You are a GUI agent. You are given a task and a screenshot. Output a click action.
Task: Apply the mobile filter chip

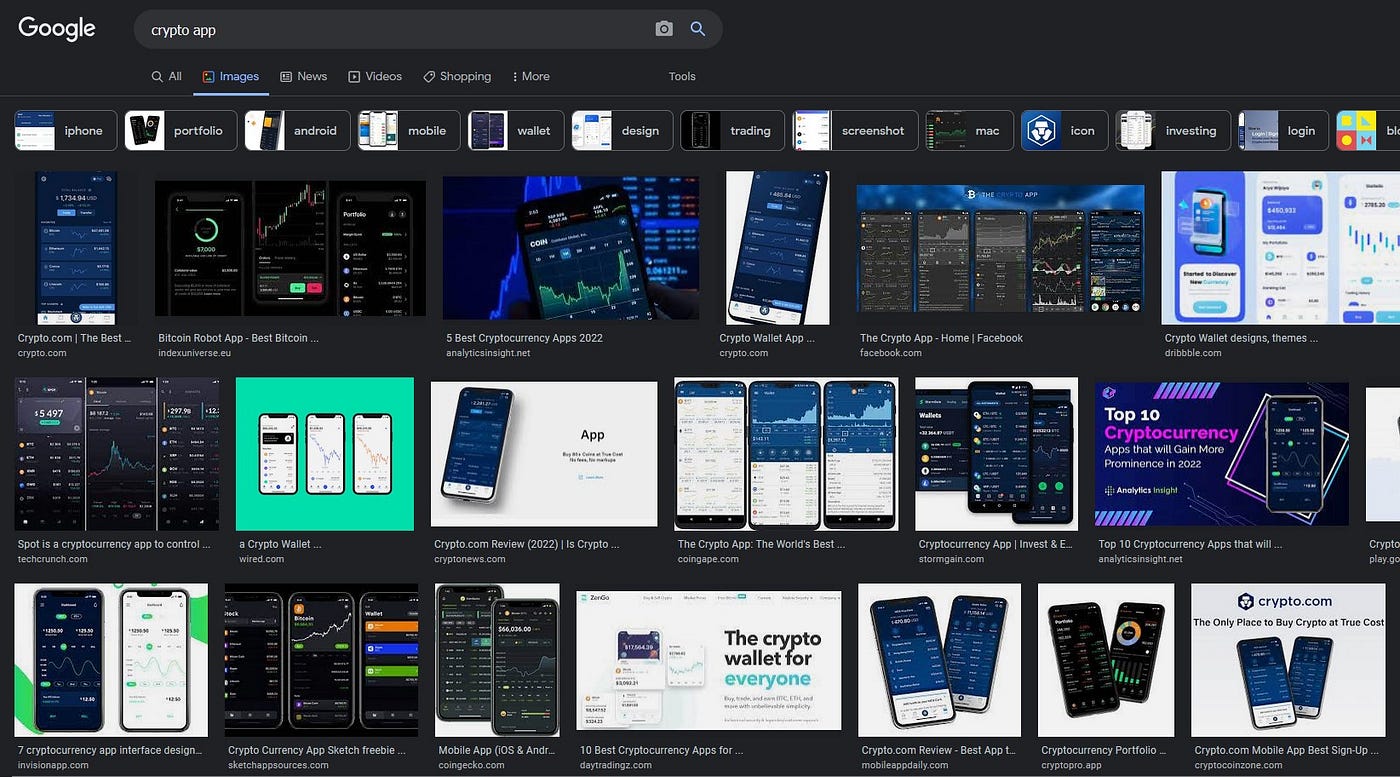point(409,130)
